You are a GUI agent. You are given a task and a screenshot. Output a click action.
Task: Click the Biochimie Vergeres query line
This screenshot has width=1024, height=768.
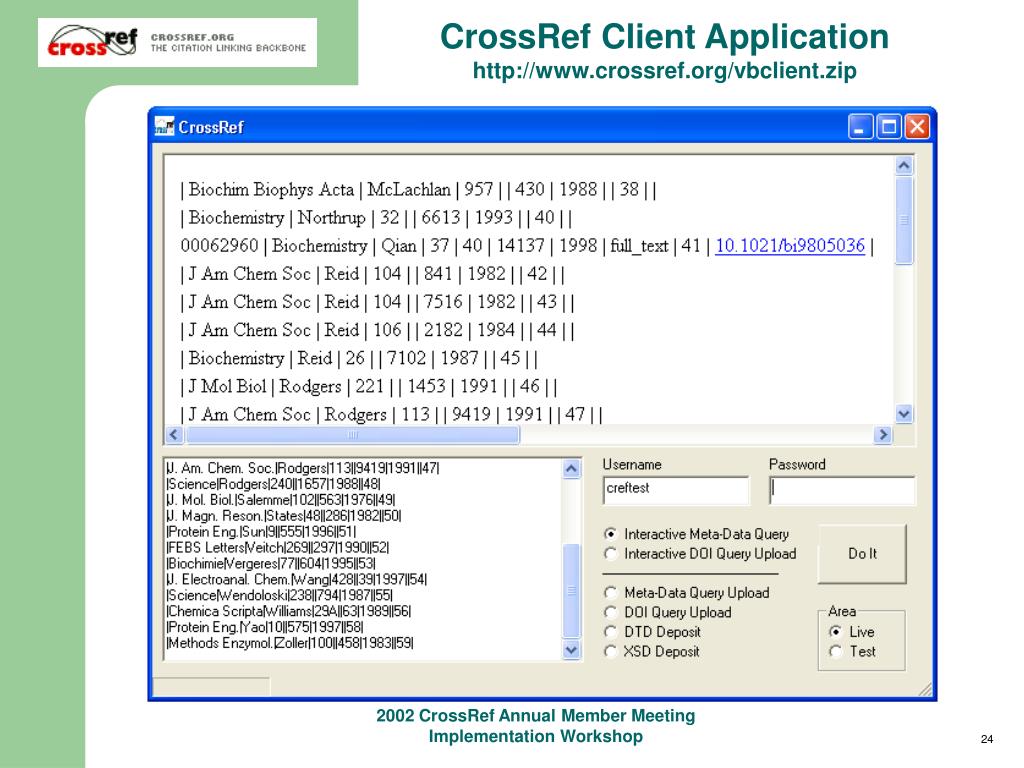click(x=271, y=563)
